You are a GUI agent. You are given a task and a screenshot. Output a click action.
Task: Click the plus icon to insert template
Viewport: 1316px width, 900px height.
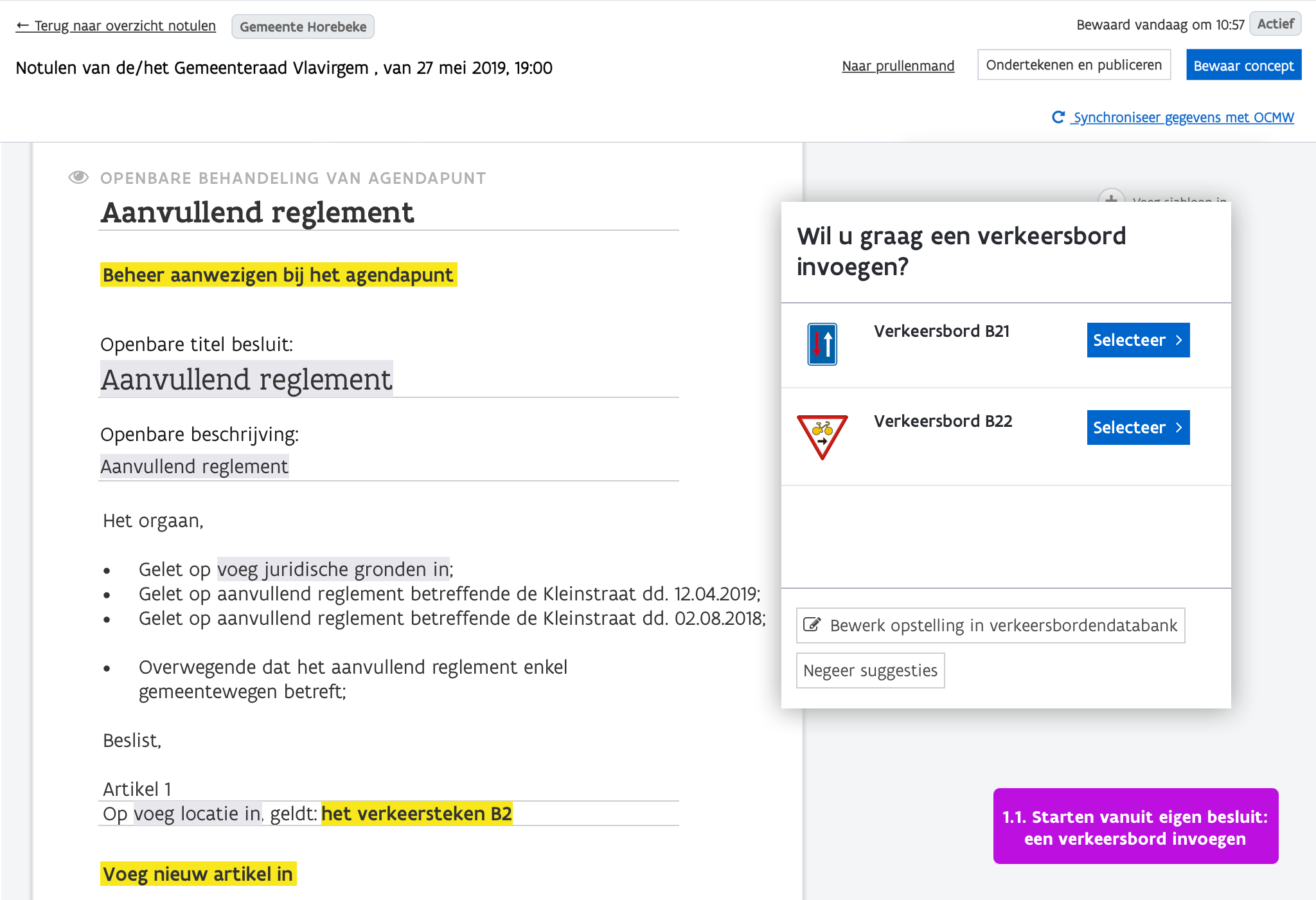coord(1111,198)
